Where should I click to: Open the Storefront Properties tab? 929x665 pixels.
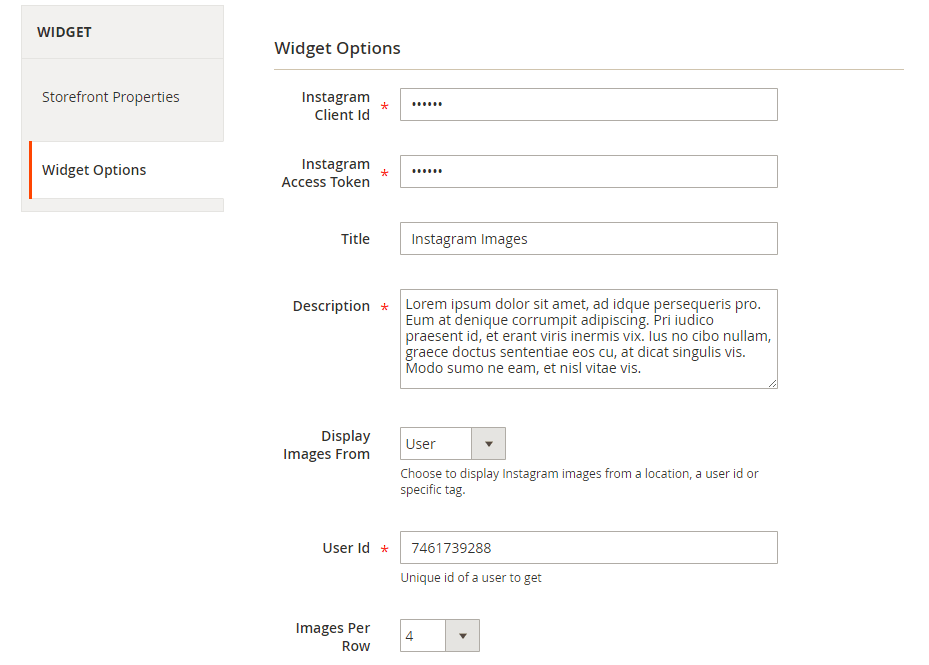pos(111,97)
